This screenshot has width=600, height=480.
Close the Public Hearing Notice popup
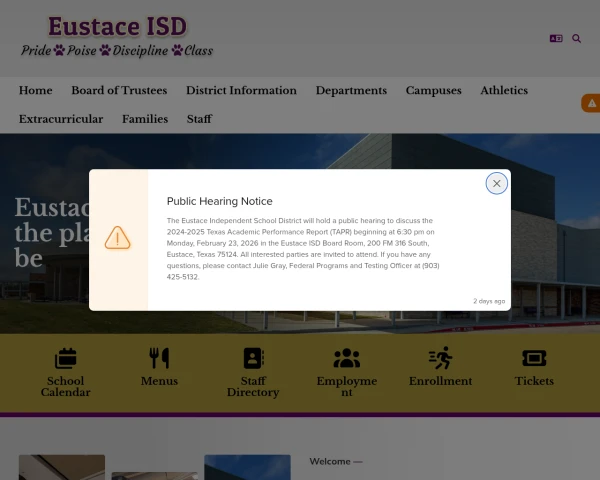coord(496,183)
